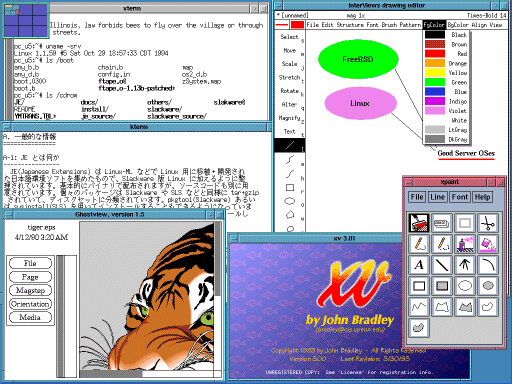
Task: Click the virtual desktop pager grid
Action: (x=26, y=20)
